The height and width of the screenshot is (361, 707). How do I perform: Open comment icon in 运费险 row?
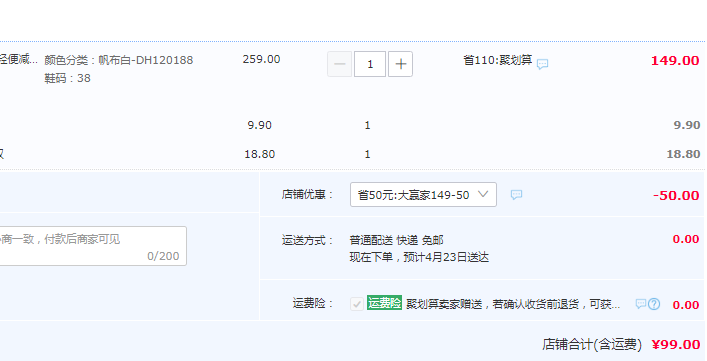pos(640,304)
